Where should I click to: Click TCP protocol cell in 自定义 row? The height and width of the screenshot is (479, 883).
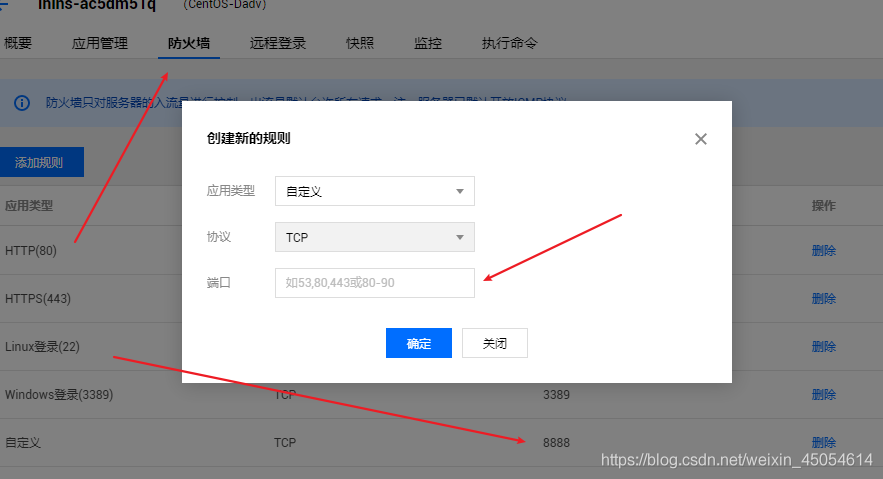pos(285,443)
